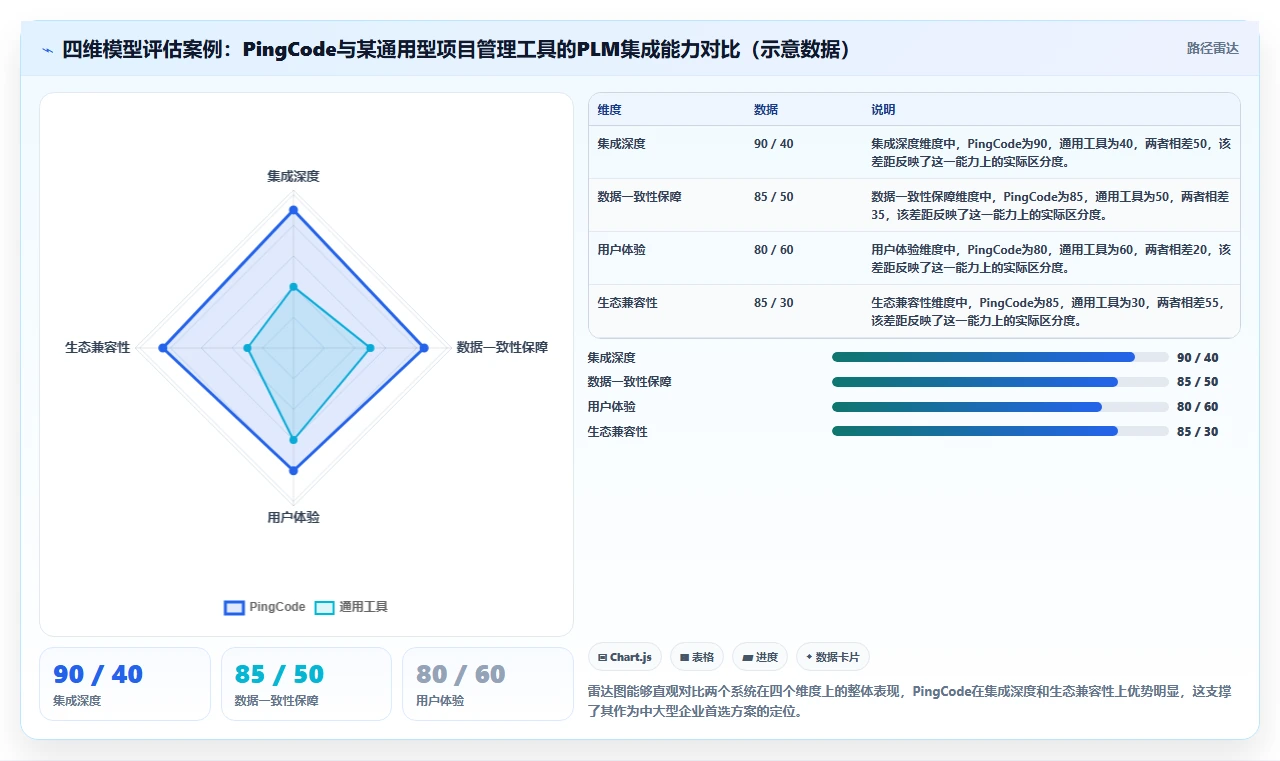Select the 表格 chip
The image size is (1280, 761).
pos(696,657)
